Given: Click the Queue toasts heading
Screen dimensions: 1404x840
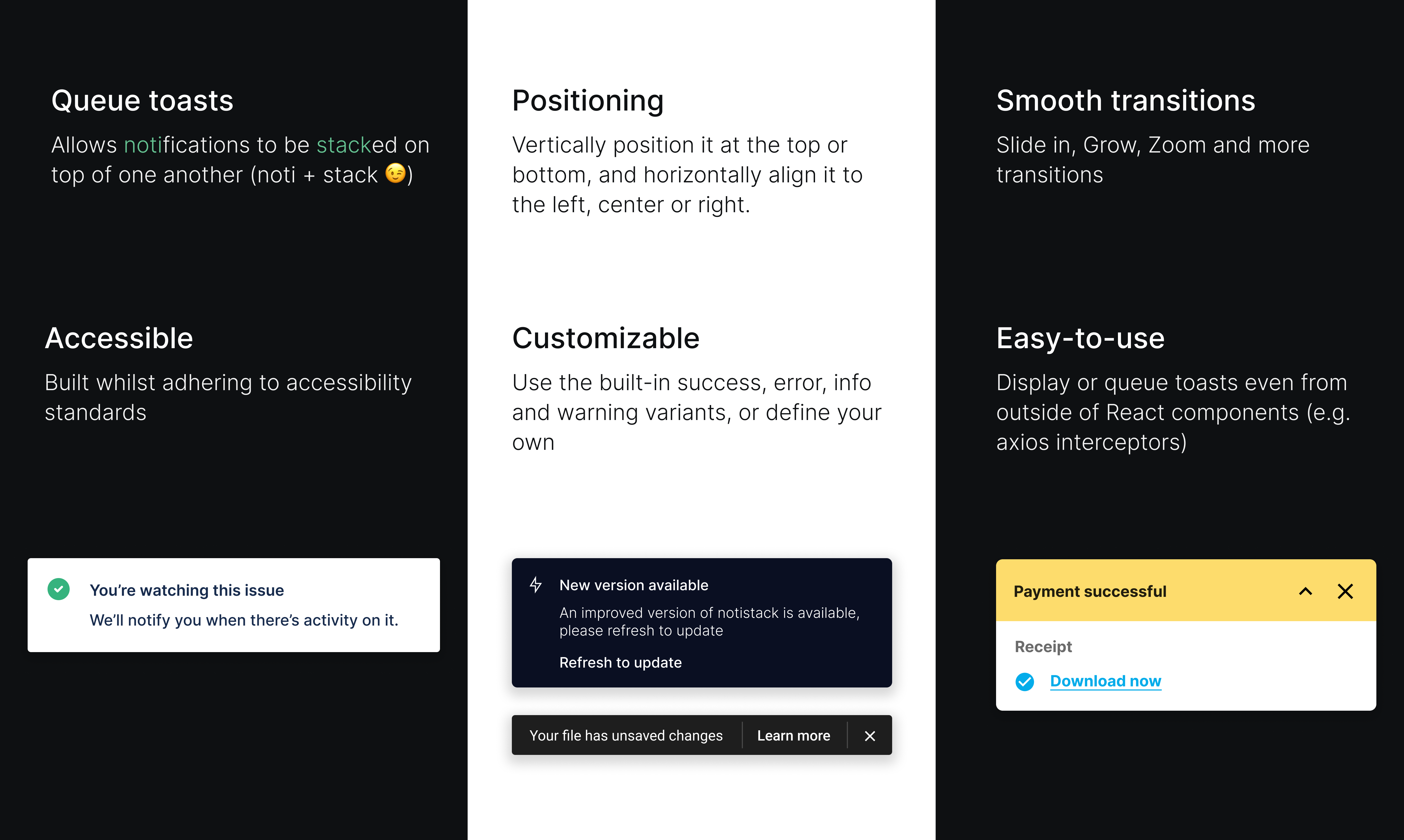Looking at the screenshot, I should (142, 101).
